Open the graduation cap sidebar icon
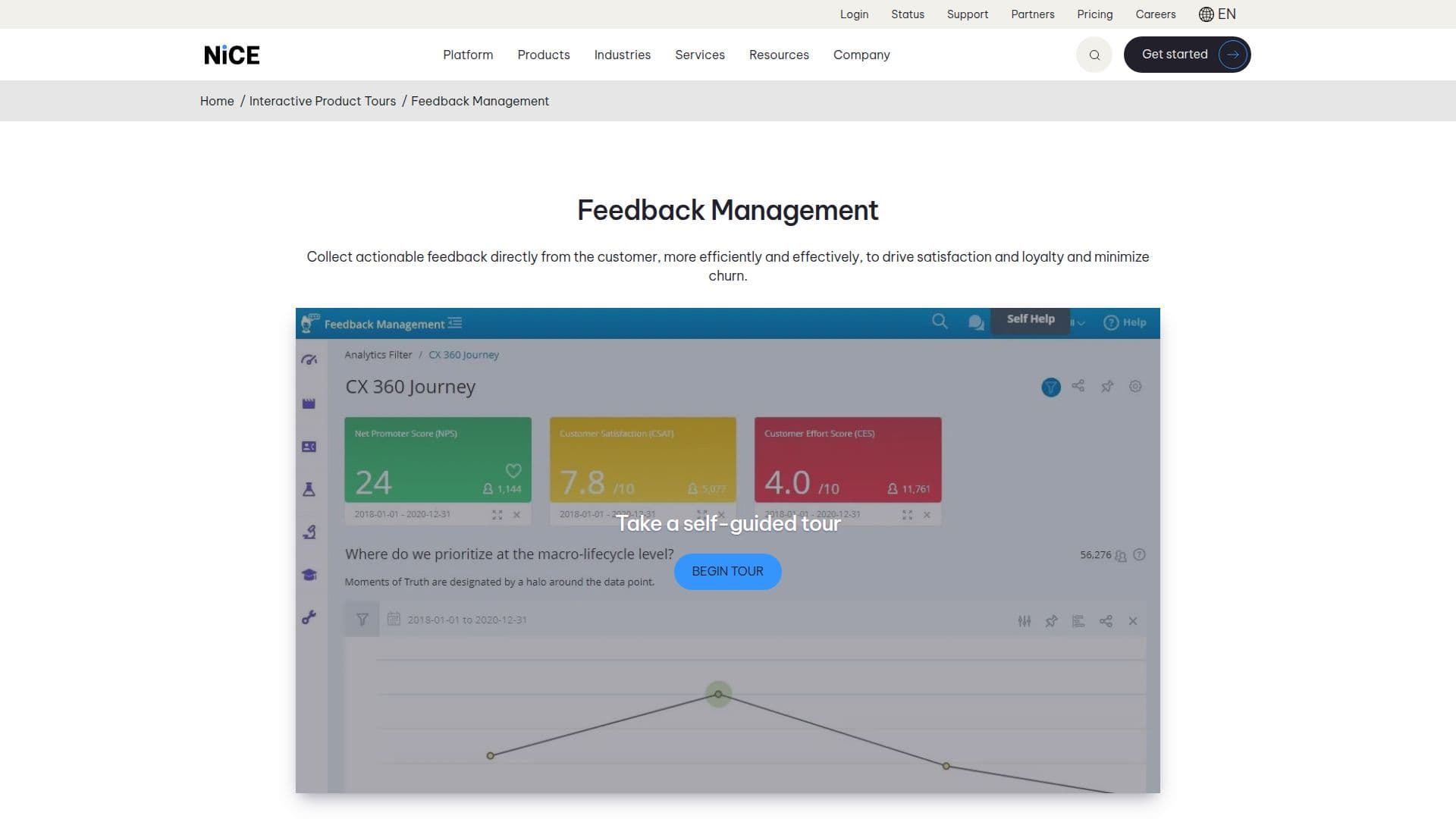Screen dimensions: 1456x819 309,575
